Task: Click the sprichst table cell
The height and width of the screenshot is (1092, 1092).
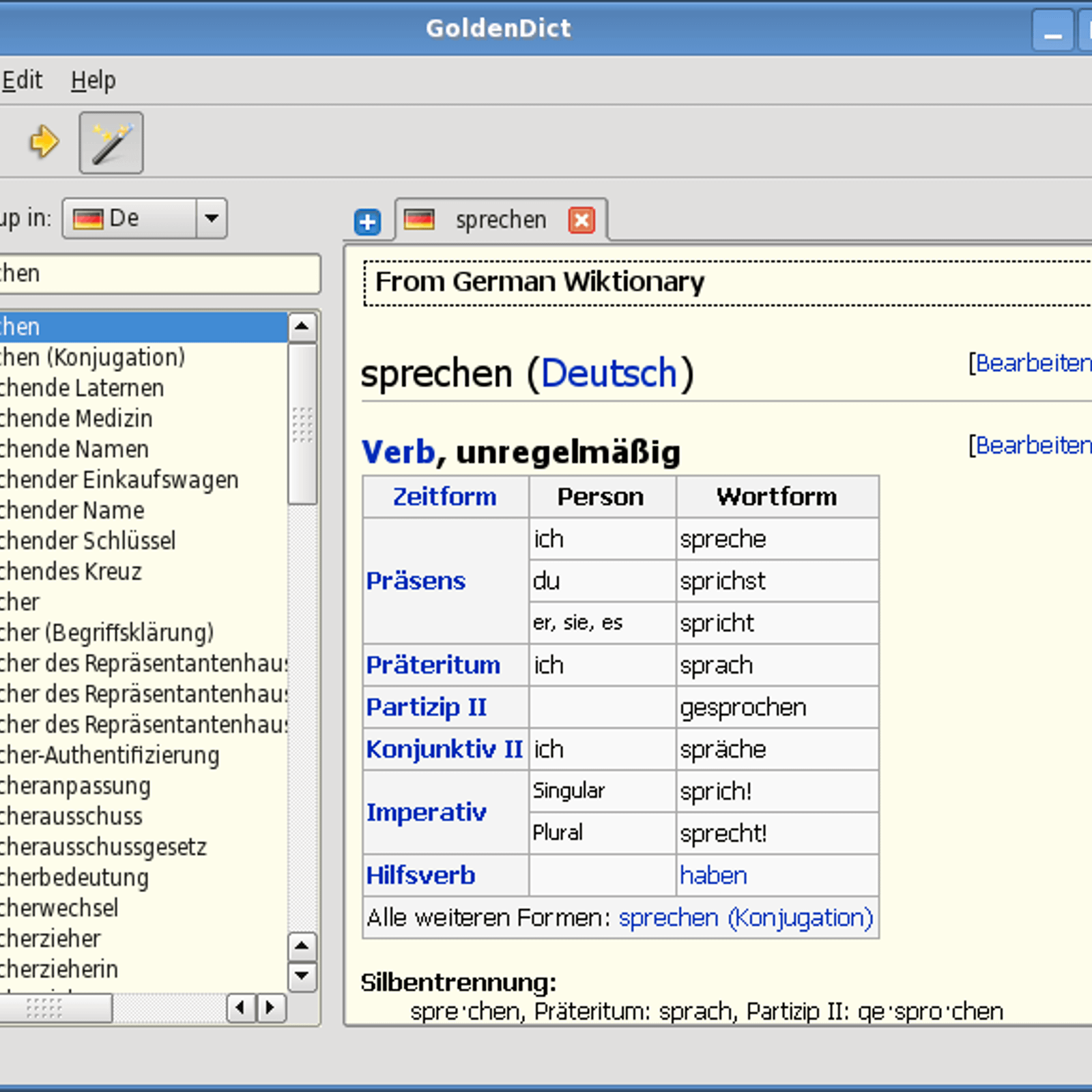Action: [777, 581]
